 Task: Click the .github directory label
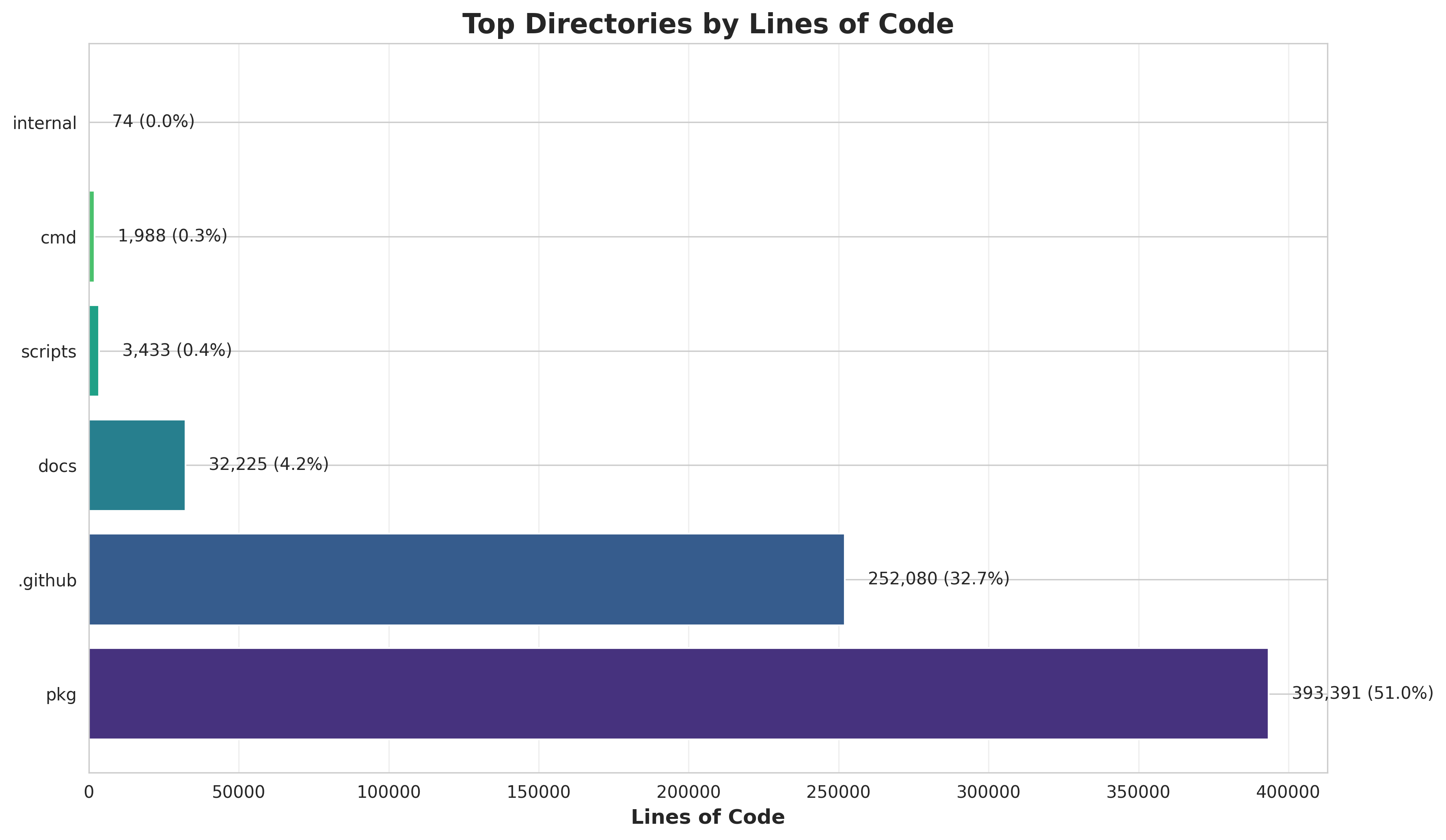pos(47,581)
